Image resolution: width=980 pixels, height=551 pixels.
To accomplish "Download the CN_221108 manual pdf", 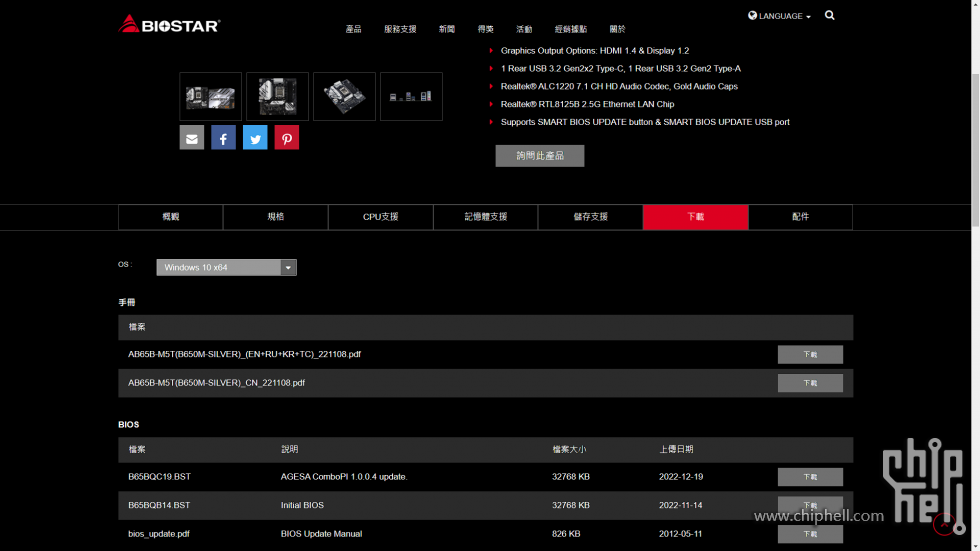I will [810, 383].
